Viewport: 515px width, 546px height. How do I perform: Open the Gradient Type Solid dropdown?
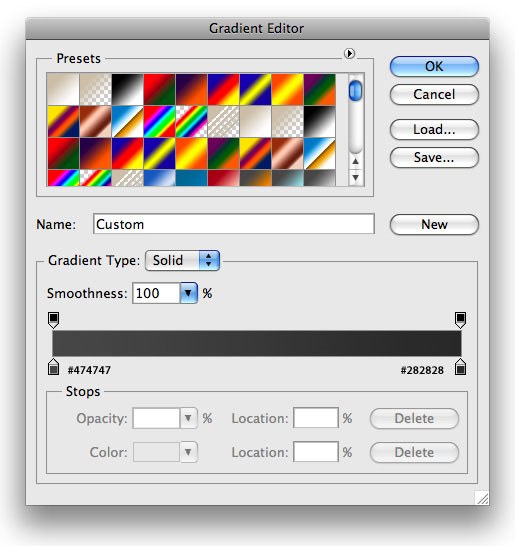pos(182,260)
